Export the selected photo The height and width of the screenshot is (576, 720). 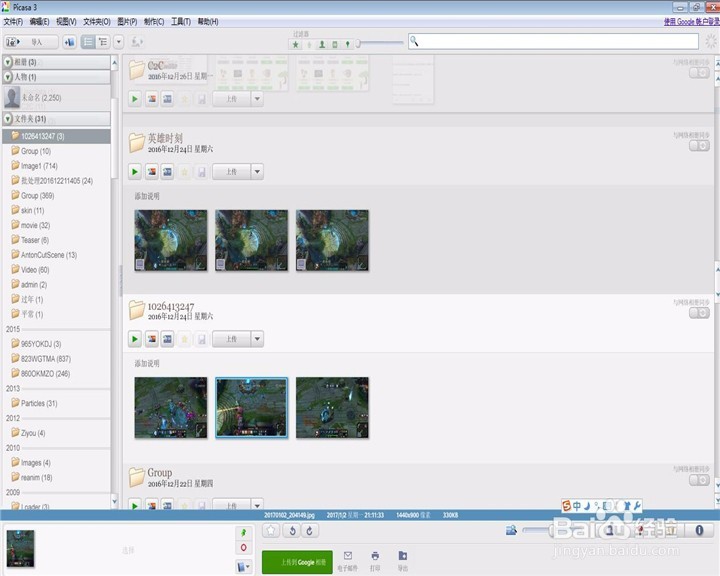[403, 561]
